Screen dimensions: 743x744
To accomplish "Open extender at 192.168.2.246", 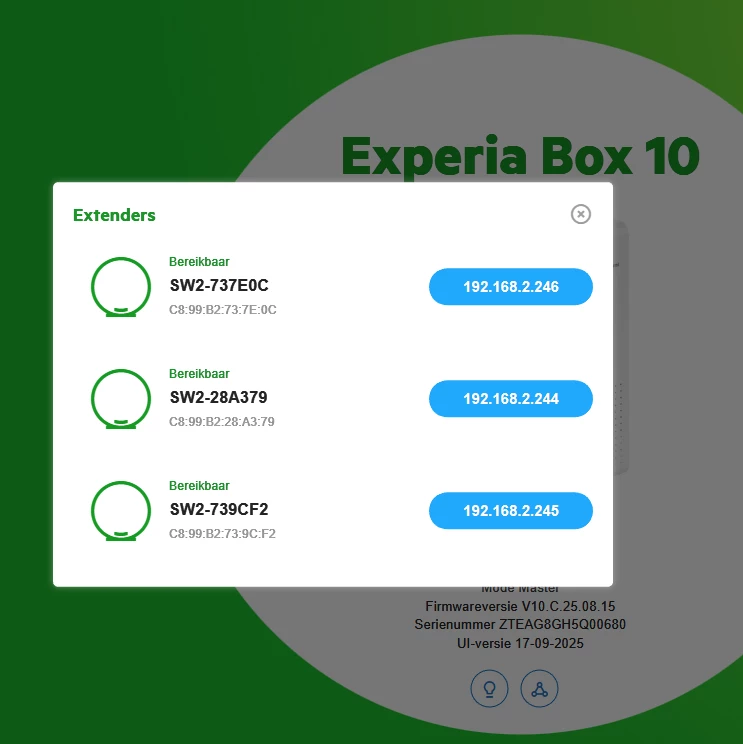I will pyautogui.click(x=511, y=287).
